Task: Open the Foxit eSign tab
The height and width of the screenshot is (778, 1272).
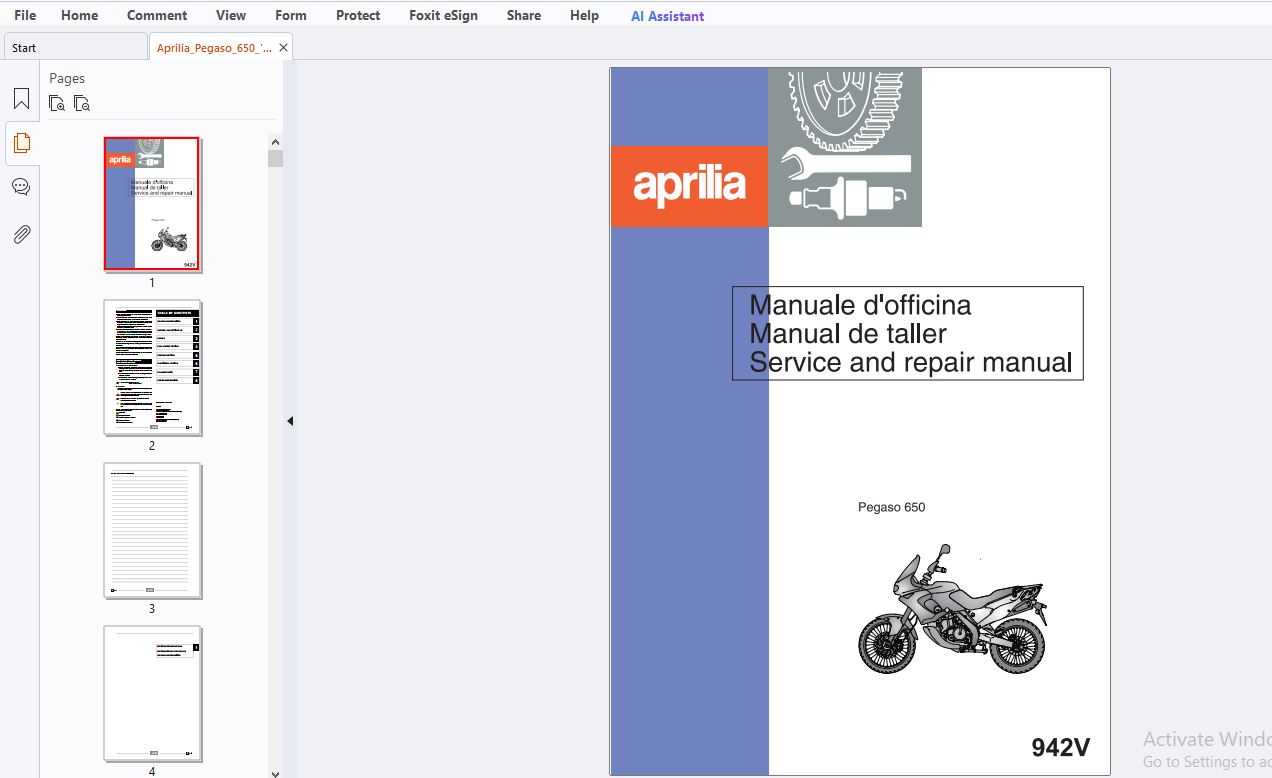Action: pos(443,15)
